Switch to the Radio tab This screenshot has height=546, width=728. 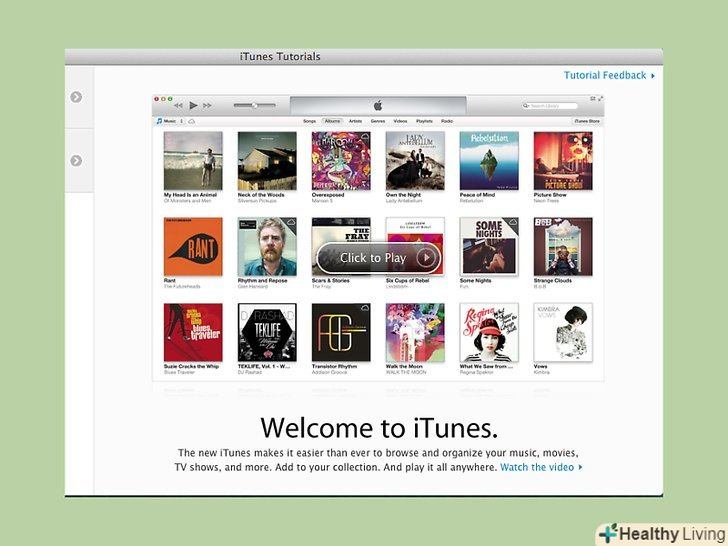[x=447, y=121]
